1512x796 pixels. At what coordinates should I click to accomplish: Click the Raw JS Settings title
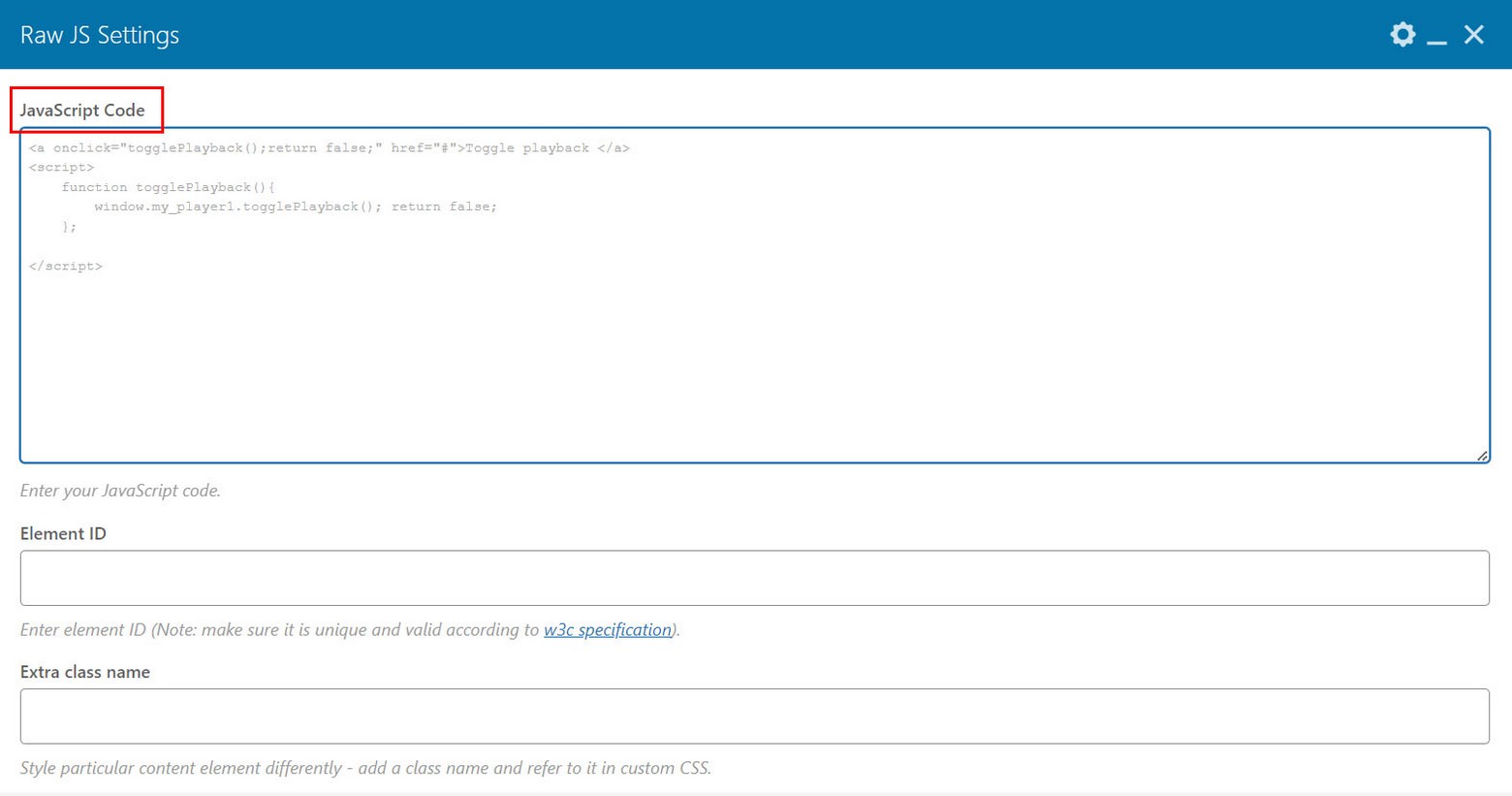[100, 35]
